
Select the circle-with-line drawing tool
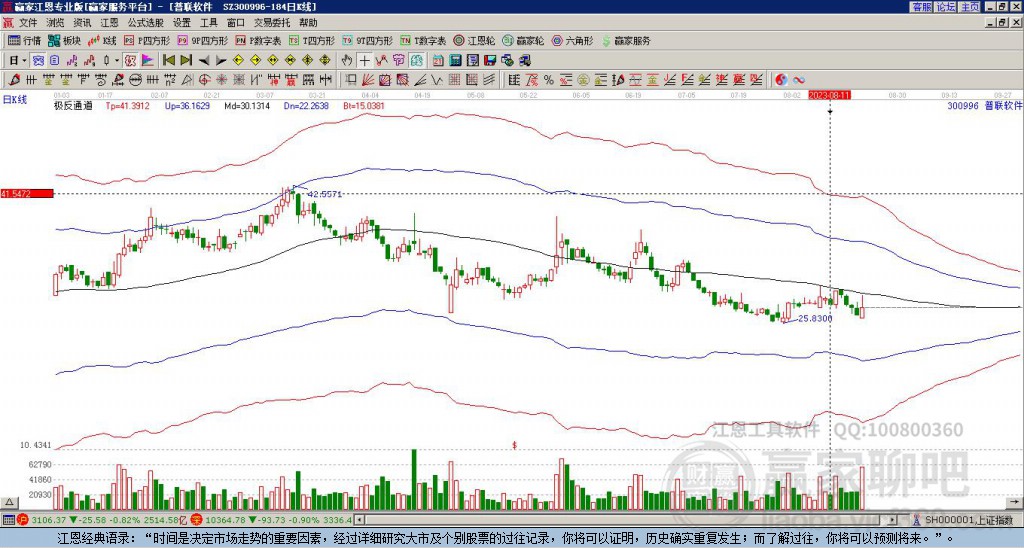(x=135, y=80)
